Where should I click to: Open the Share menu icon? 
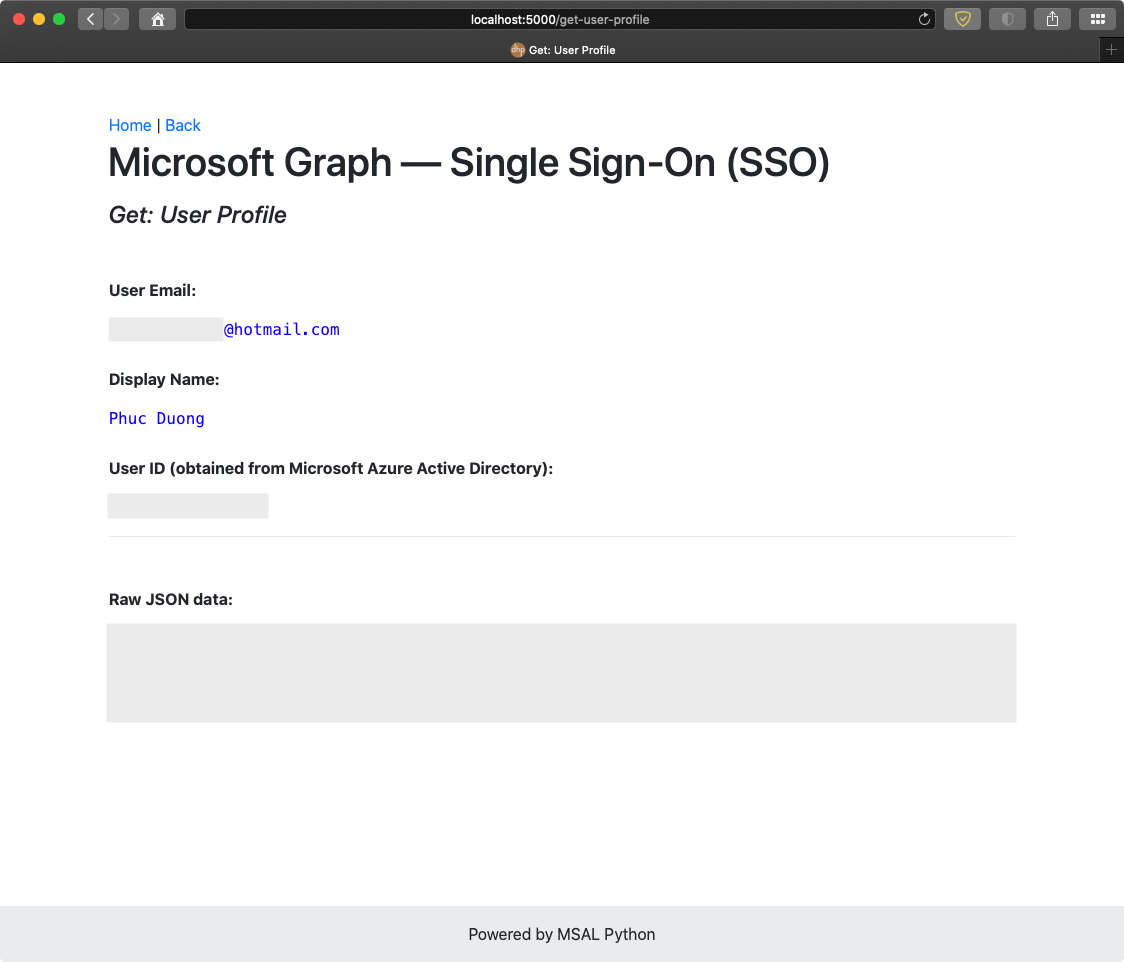point(1052,18)
